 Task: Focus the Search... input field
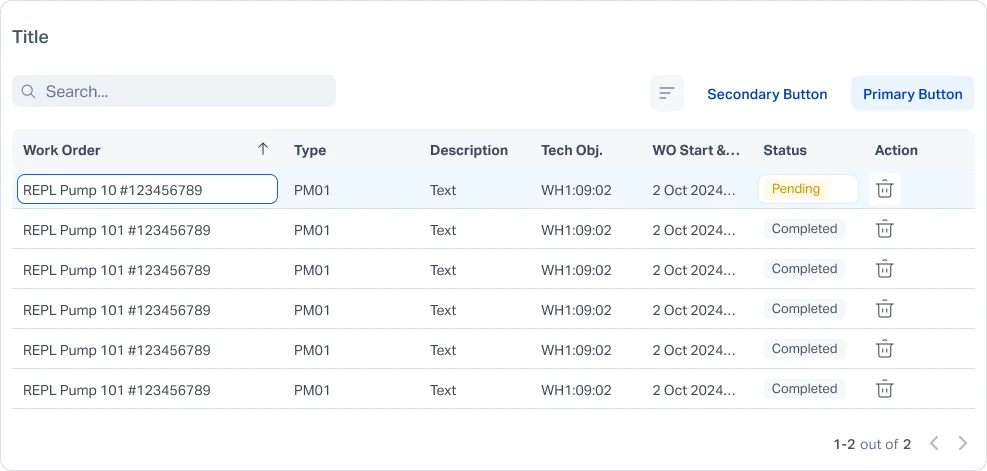(174, 91)
